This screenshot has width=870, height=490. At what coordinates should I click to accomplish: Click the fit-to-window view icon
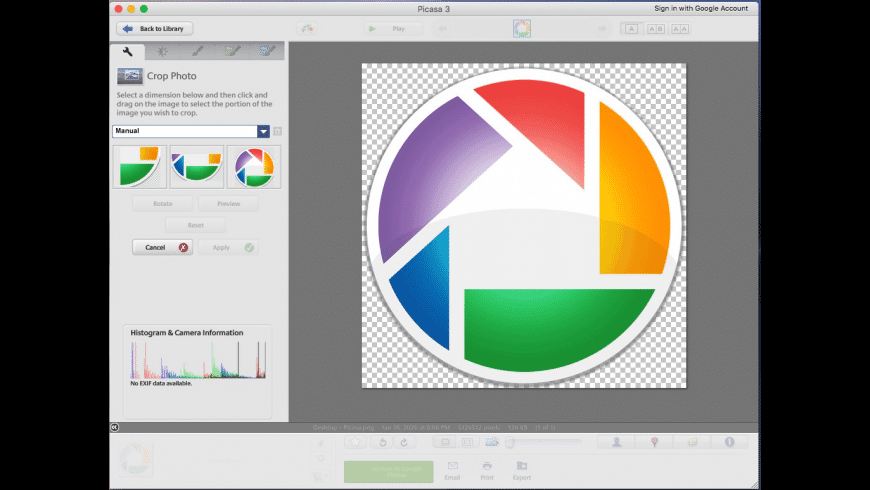[445, 442]
